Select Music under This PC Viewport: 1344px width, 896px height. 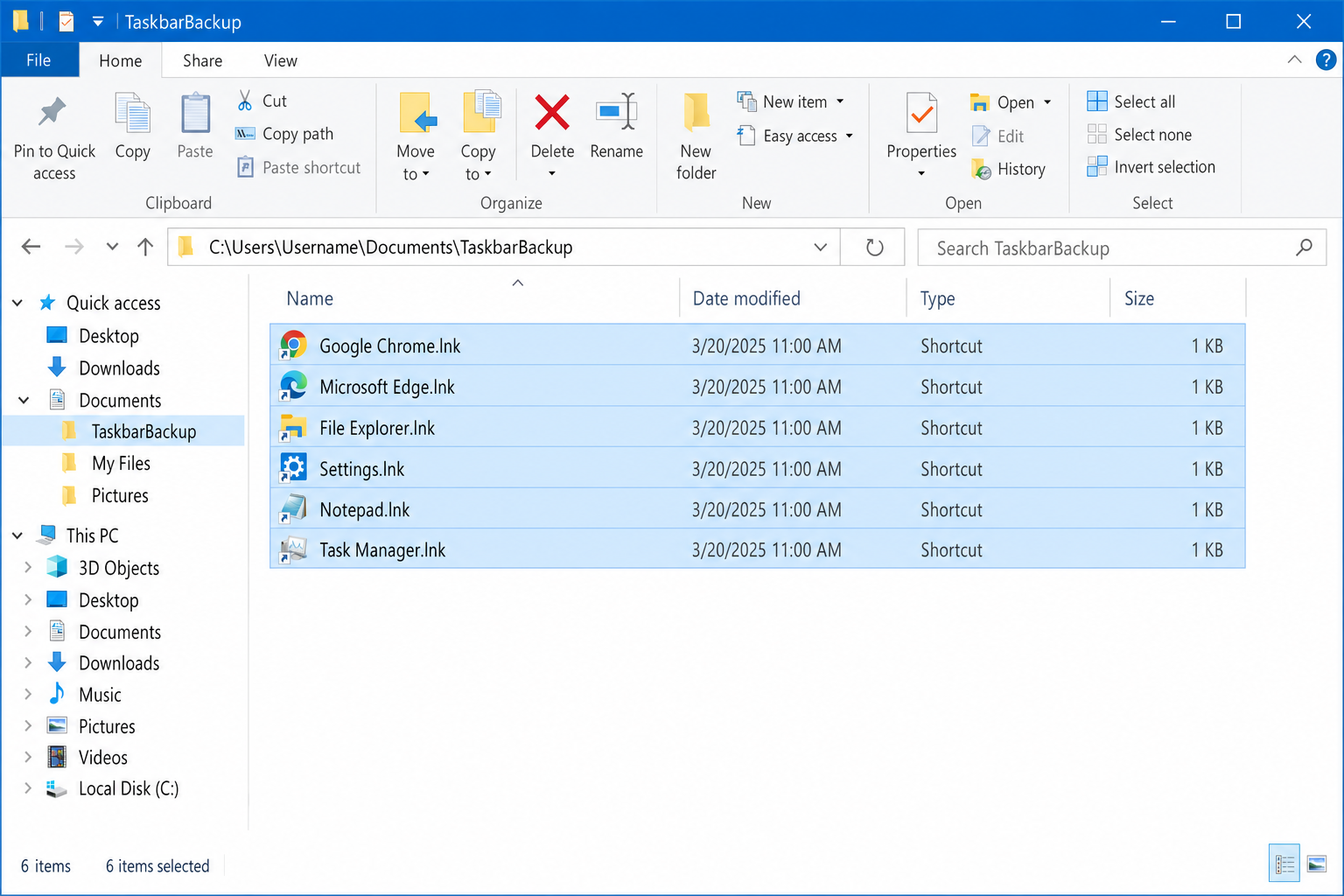100,695
